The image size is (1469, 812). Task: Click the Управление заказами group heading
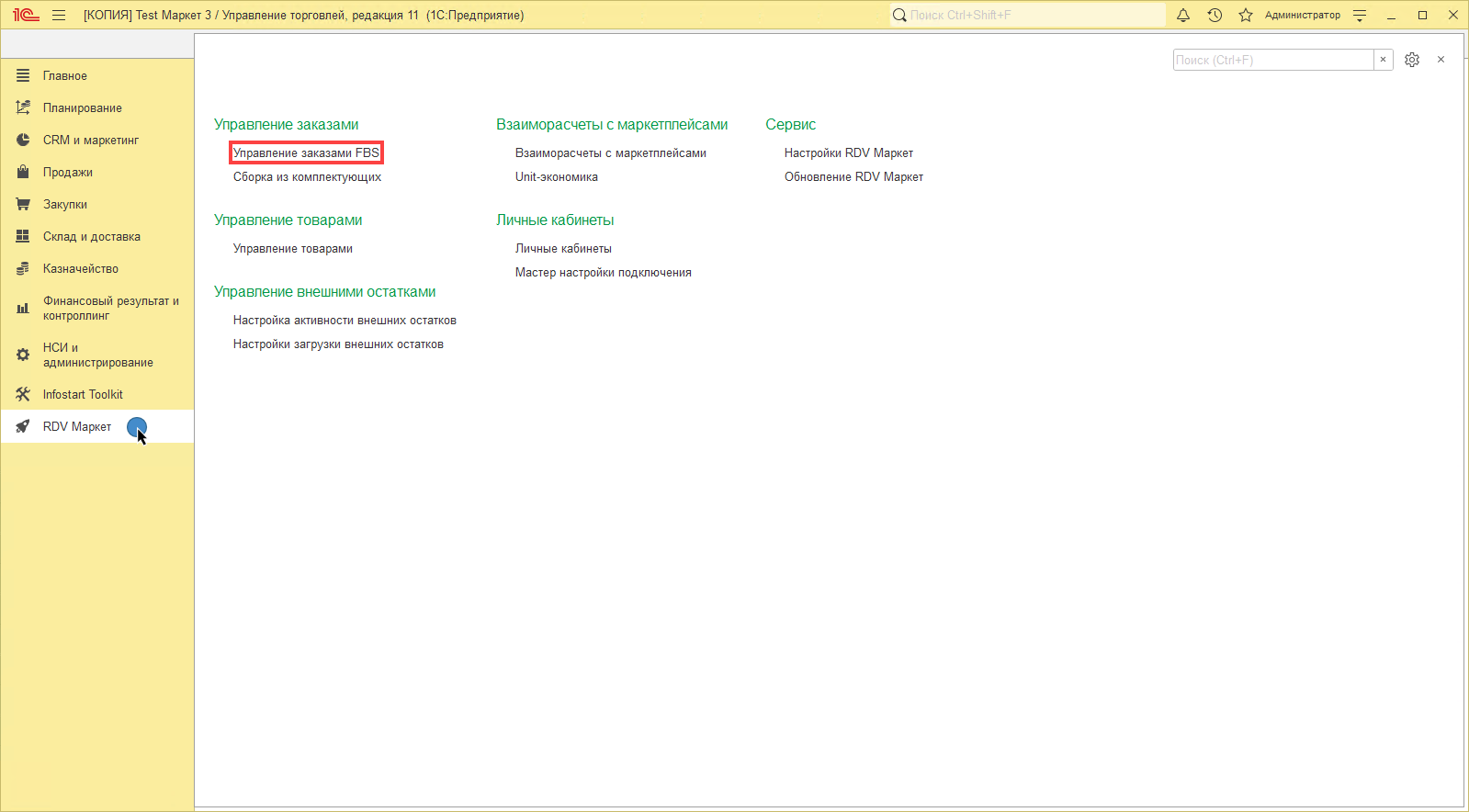287,124
